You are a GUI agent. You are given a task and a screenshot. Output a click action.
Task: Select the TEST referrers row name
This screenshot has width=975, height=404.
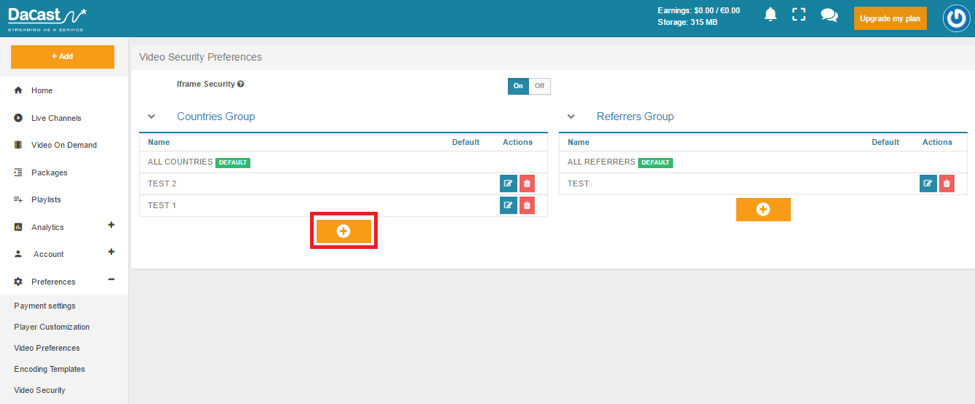click(578, 184)
